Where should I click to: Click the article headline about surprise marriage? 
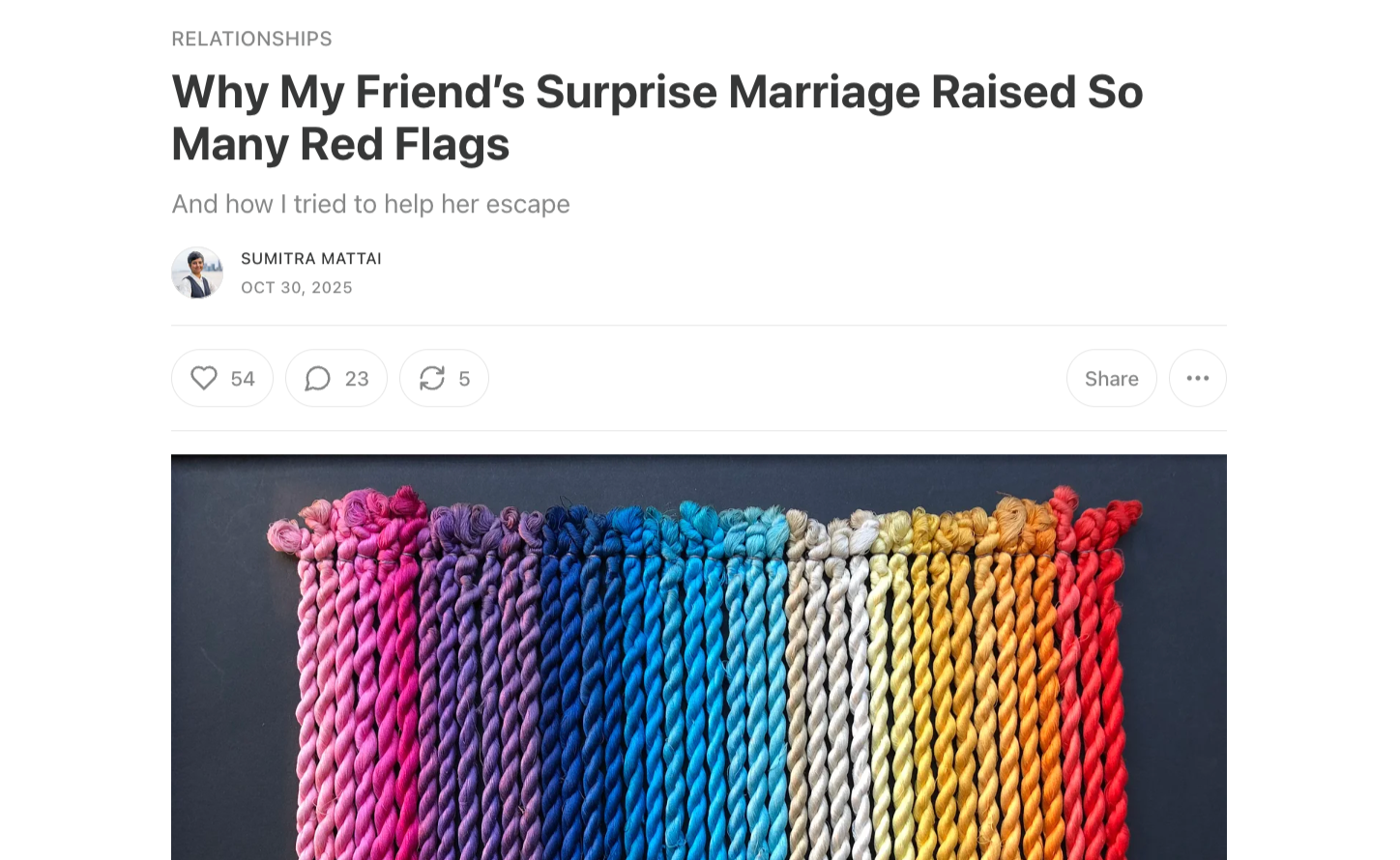[x=657, y=118]
